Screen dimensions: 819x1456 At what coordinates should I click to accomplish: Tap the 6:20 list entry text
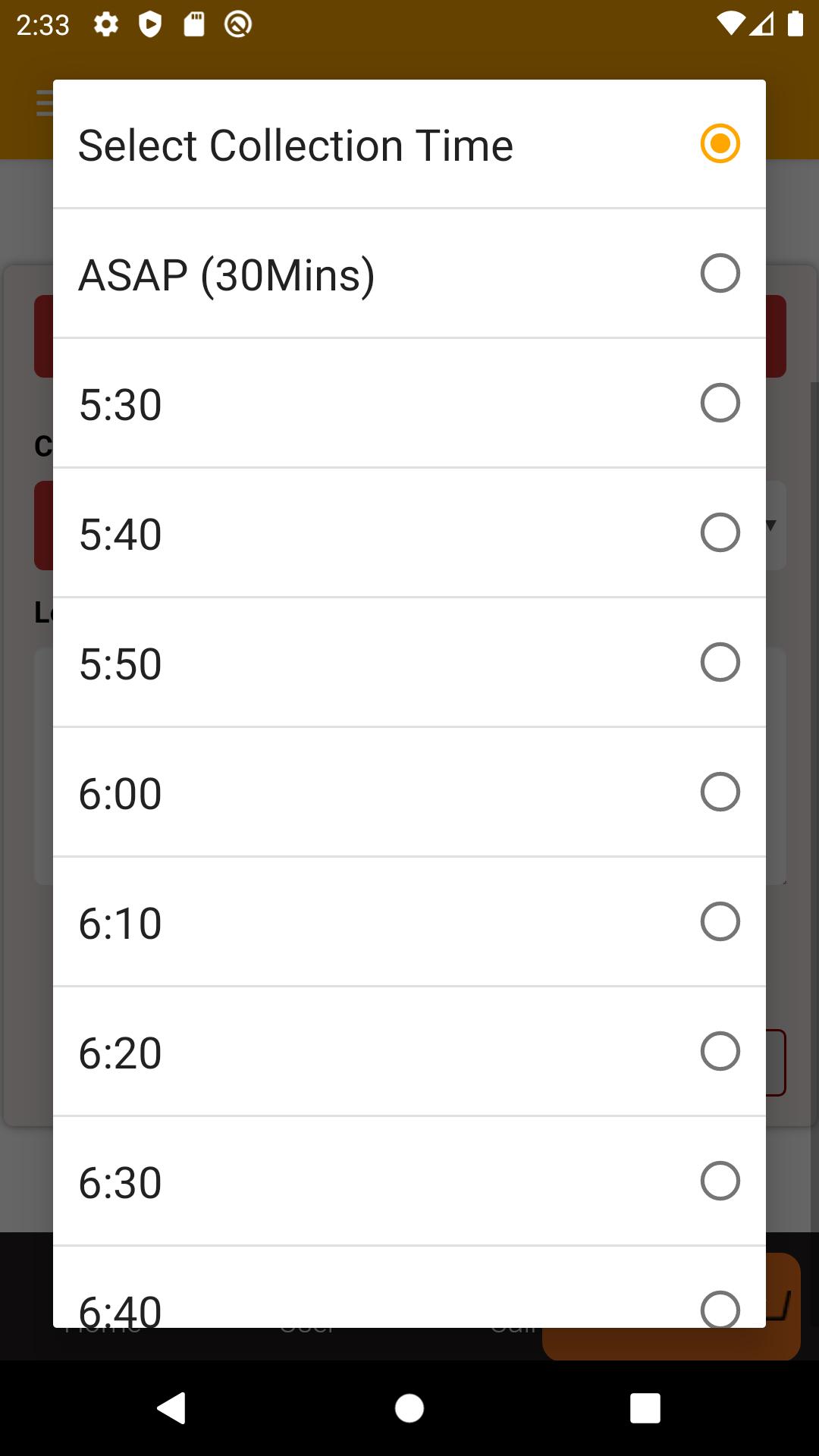(121, 1053)
